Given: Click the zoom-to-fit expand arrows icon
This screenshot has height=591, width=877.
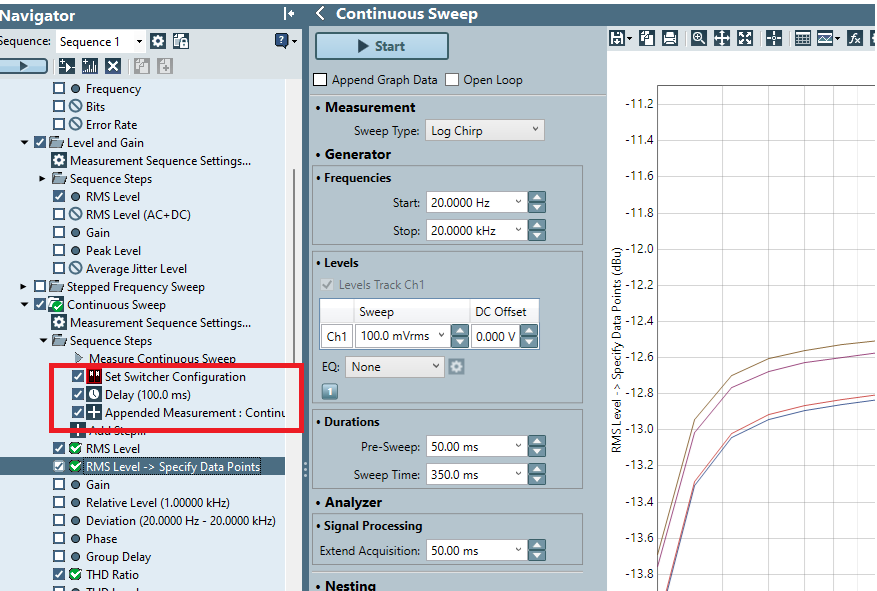Looking at the screenshot, I should 745,38.
